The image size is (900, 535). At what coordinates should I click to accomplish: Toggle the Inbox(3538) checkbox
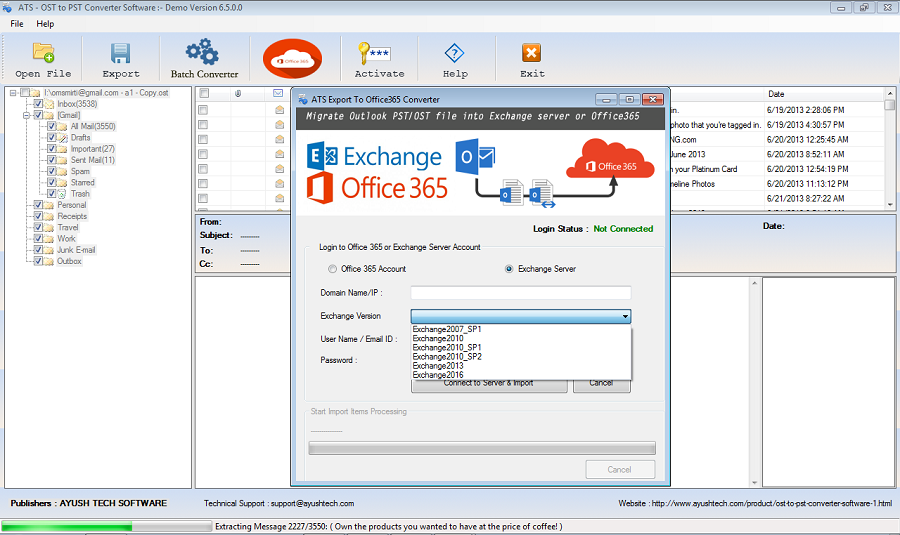tap(38, 104)
